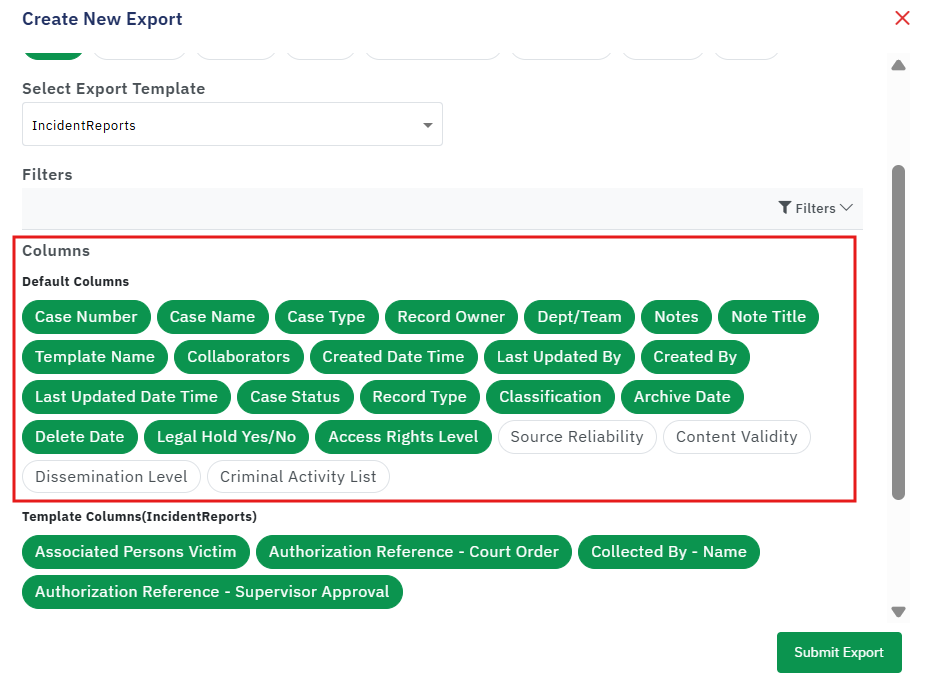This screenshot has height=688, width=926.
Task: Deselect the Access Rights Level column
Action: (x=403, y=437)
